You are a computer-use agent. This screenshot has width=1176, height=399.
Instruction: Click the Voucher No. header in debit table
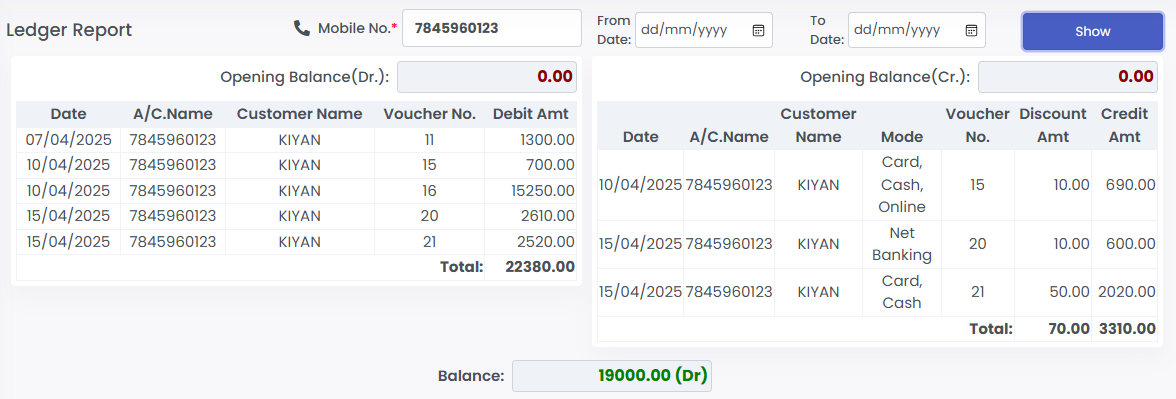(430, 114)
